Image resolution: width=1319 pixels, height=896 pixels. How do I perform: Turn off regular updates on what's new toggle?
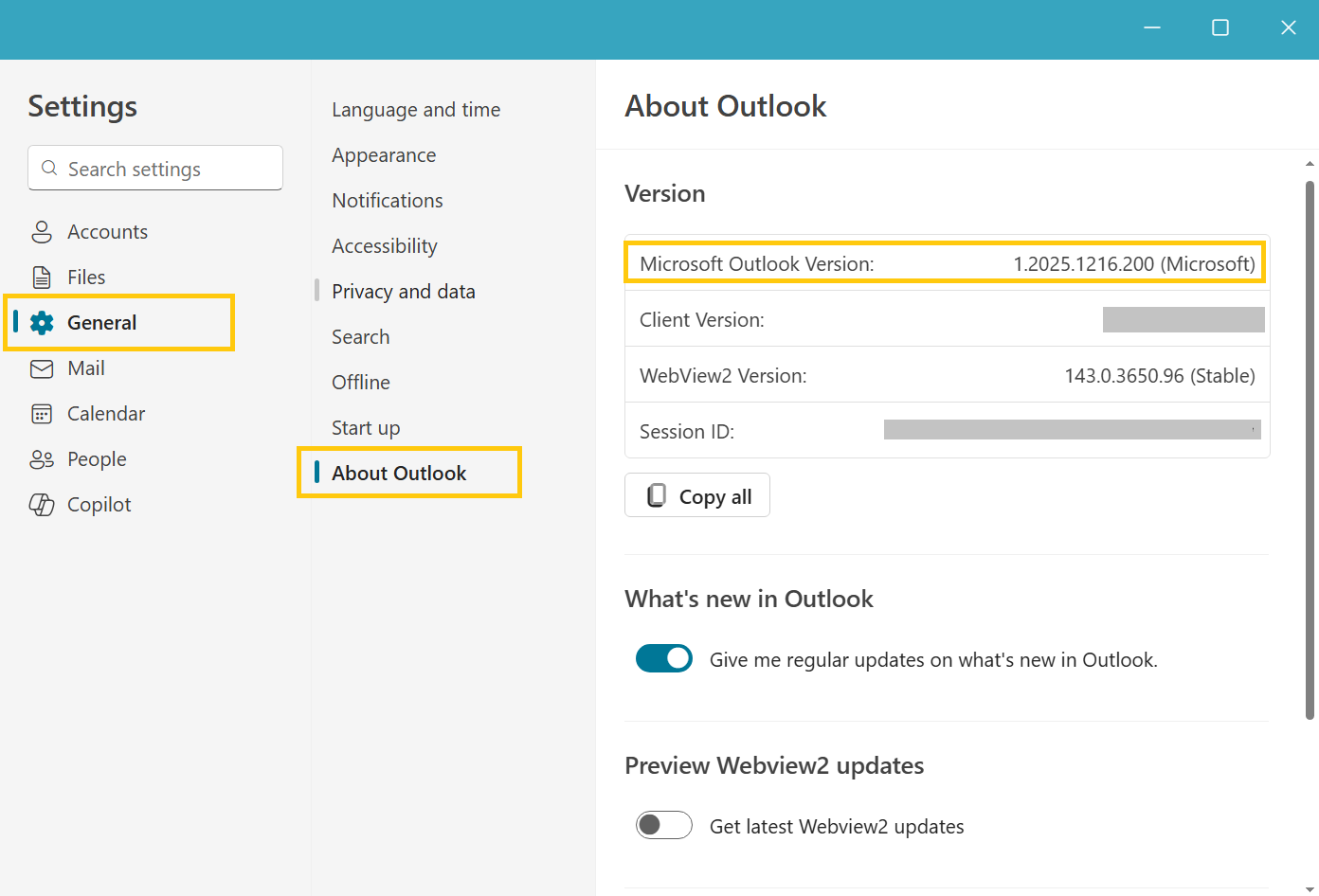(664, 658)
